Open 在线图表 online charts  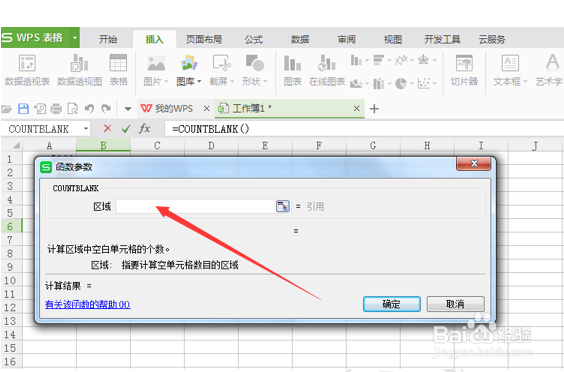[x=327, y=71]
